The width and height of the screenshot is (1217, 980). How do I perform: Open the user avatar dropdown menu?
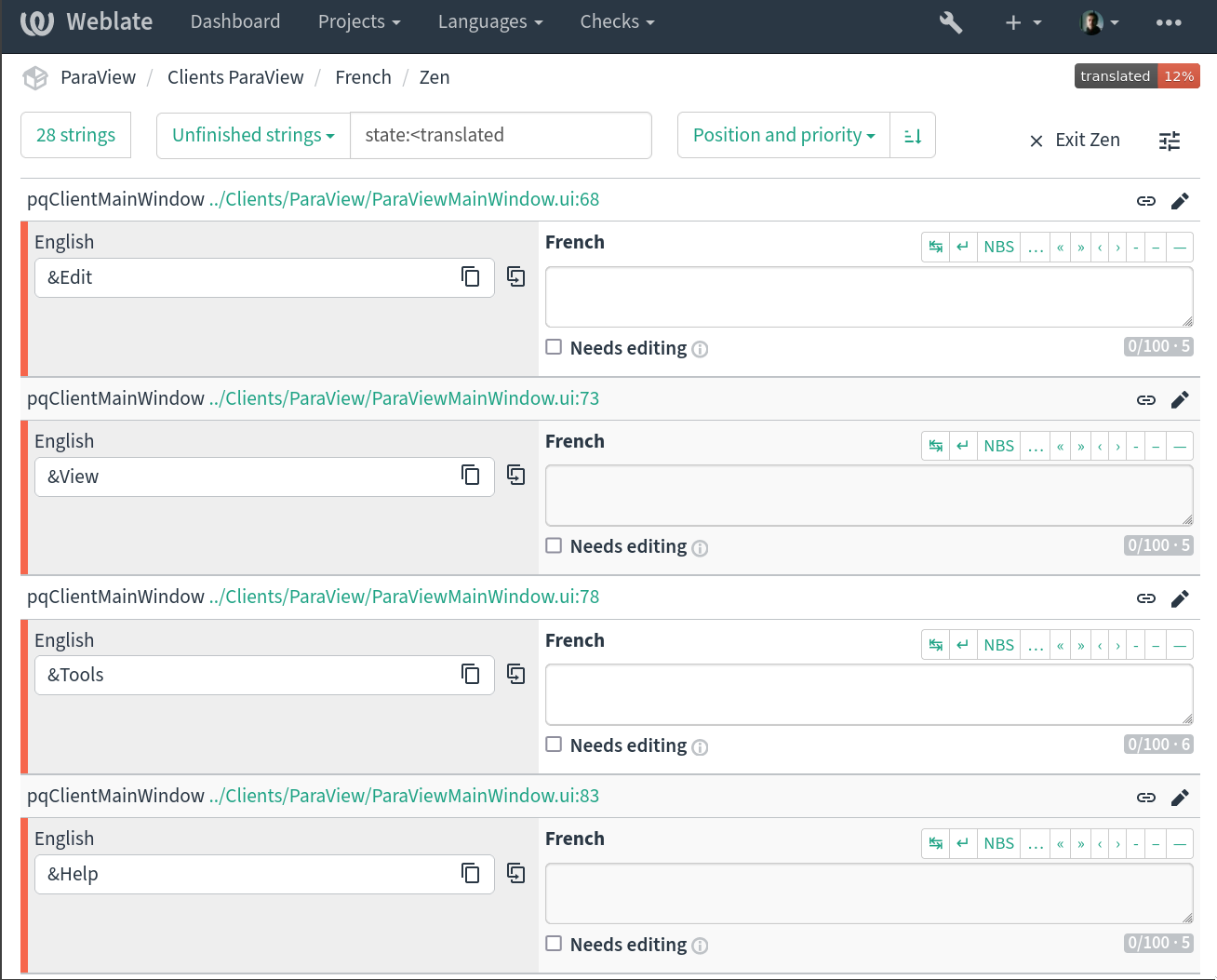click(x=1099, y=22)
